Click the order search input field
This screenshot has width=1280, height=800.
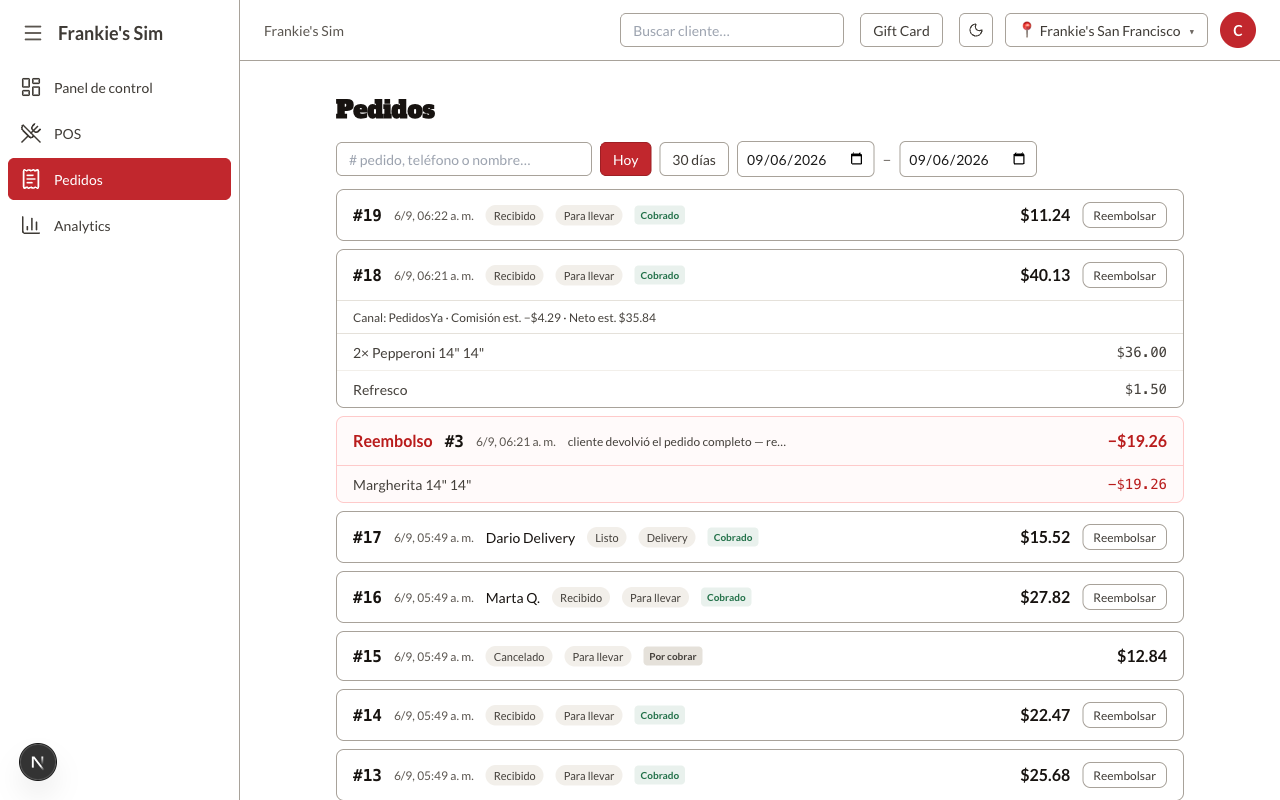pos(464,159)
